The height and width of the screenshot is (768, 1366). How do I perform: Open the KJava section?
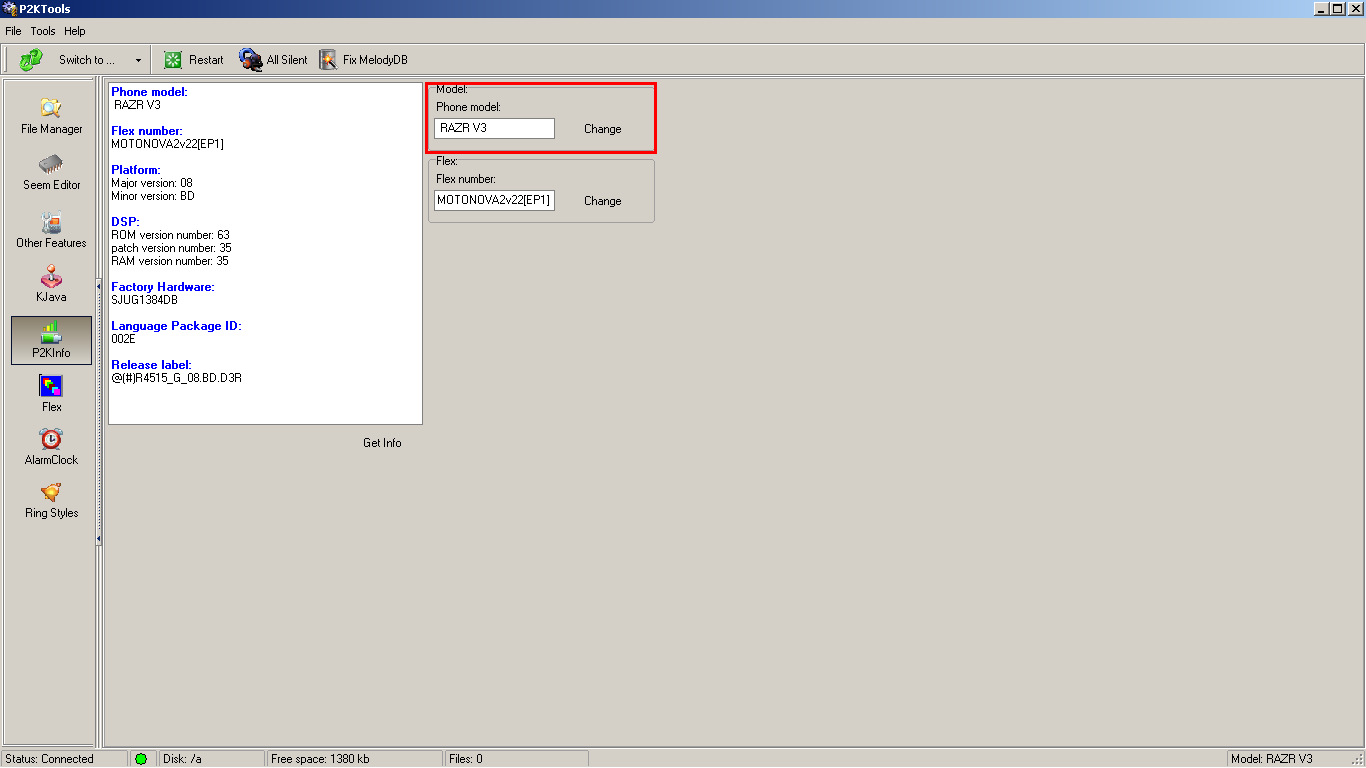[52, 285]
